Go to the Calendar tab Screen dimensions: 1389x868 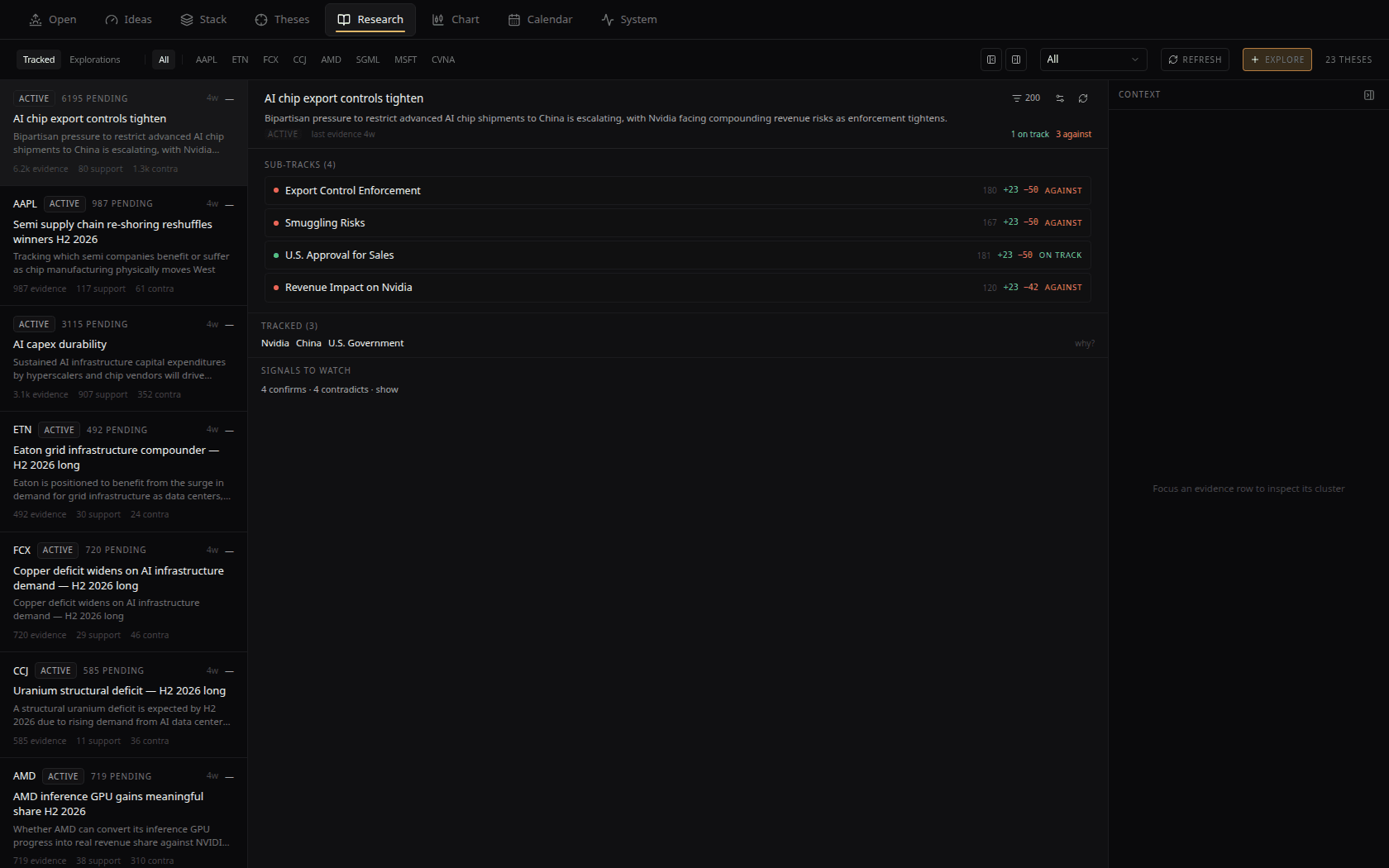(x=540, y=20)
